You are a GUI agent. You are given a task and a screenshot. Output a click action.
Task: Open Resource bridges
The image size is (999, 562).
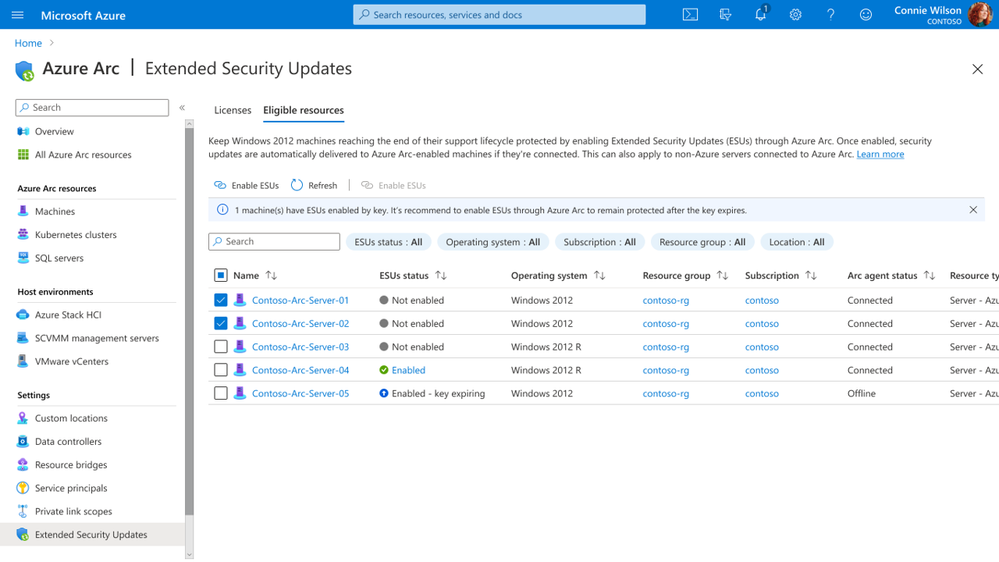tap(71, 465)
